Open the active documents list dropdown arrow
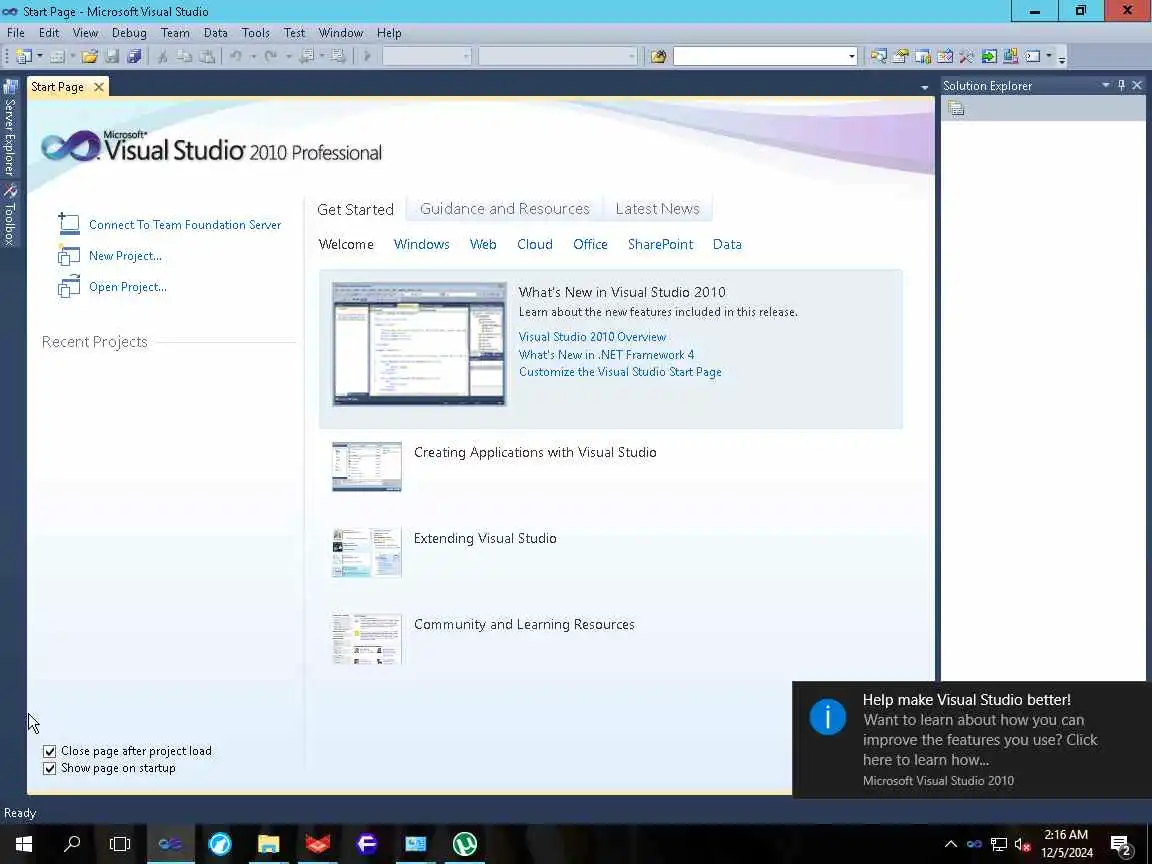Viewport: 1152px width, 864px height. pyautogui.click(x=924, y=87)
